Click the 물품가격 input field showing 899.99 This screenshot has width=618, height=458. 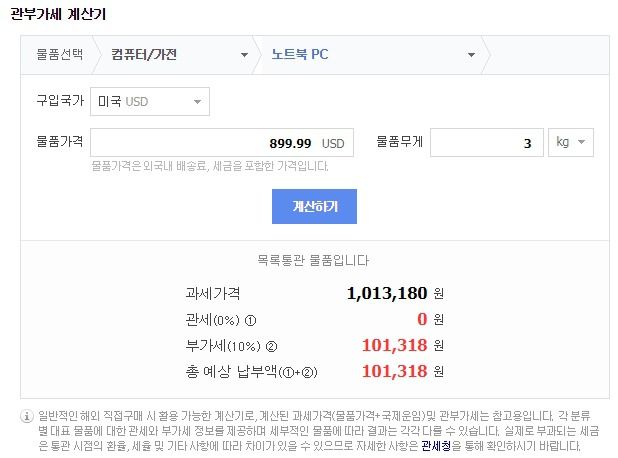pyautogui.click(x=222, y=142)
